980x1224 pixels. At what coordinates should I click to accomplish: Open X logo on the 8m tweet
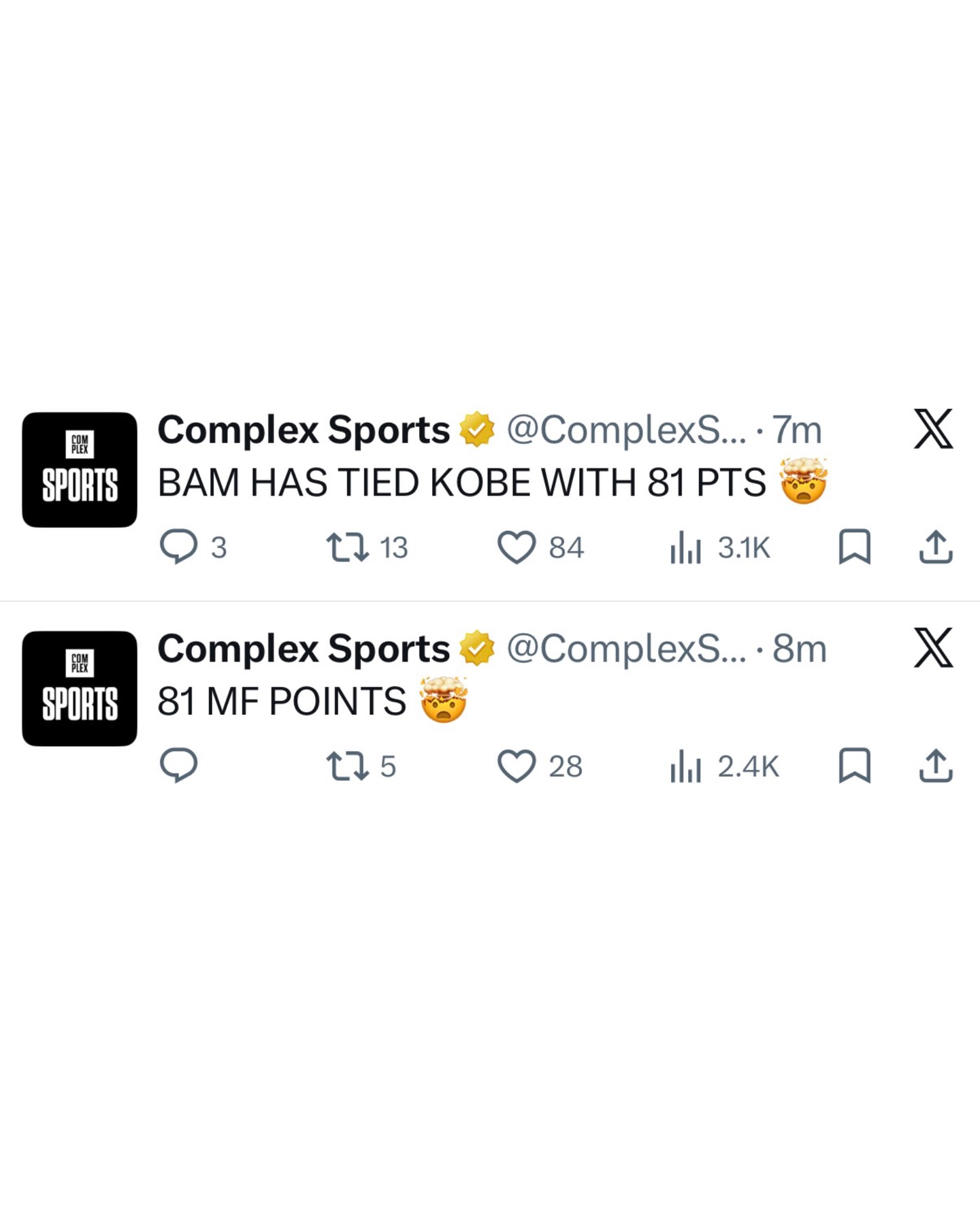(933, 647)
